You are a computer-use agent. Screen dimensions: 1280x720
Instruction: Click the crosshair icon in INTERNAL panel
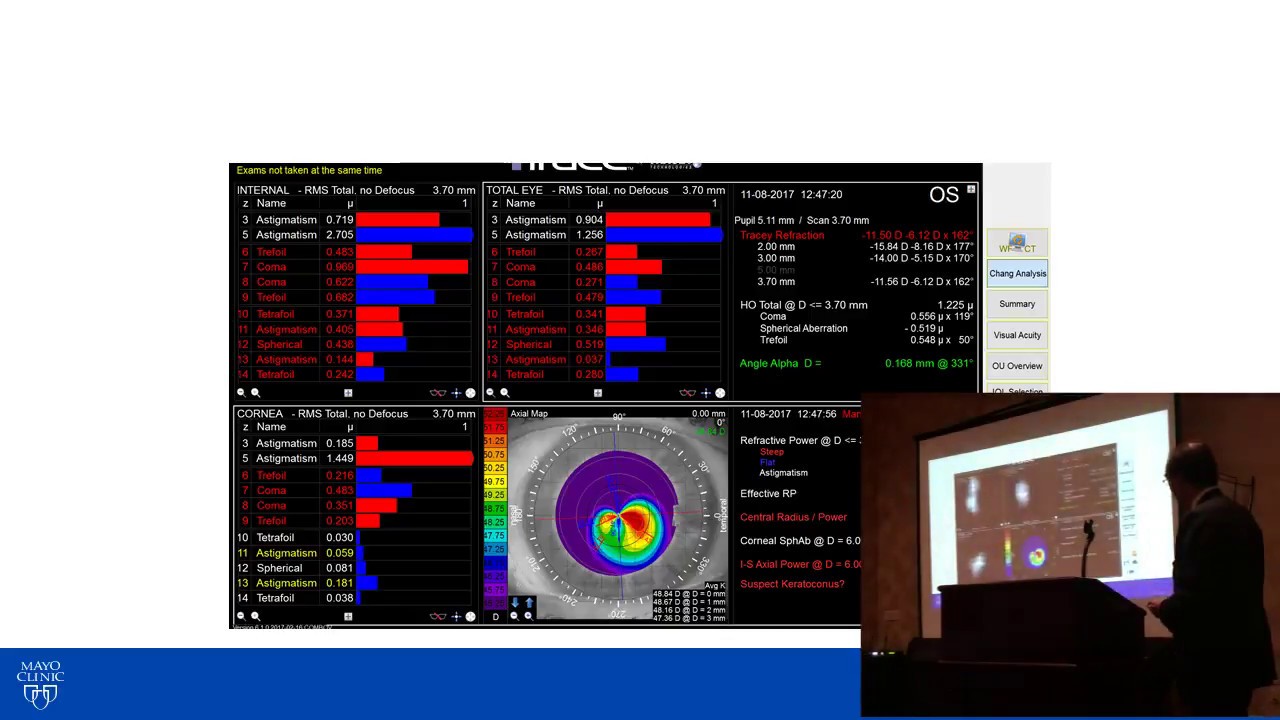[456, 393]
